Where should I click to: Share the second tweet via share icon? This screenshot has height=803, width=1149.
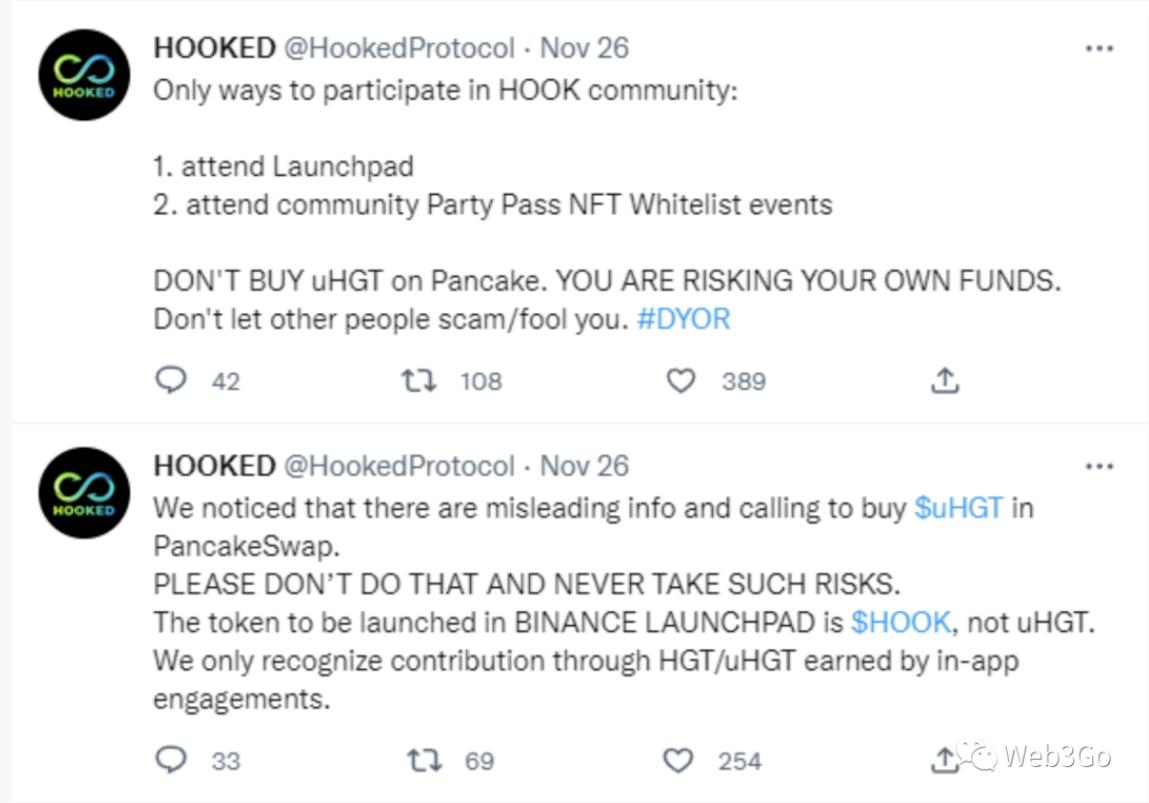click(x=942, y=760)
